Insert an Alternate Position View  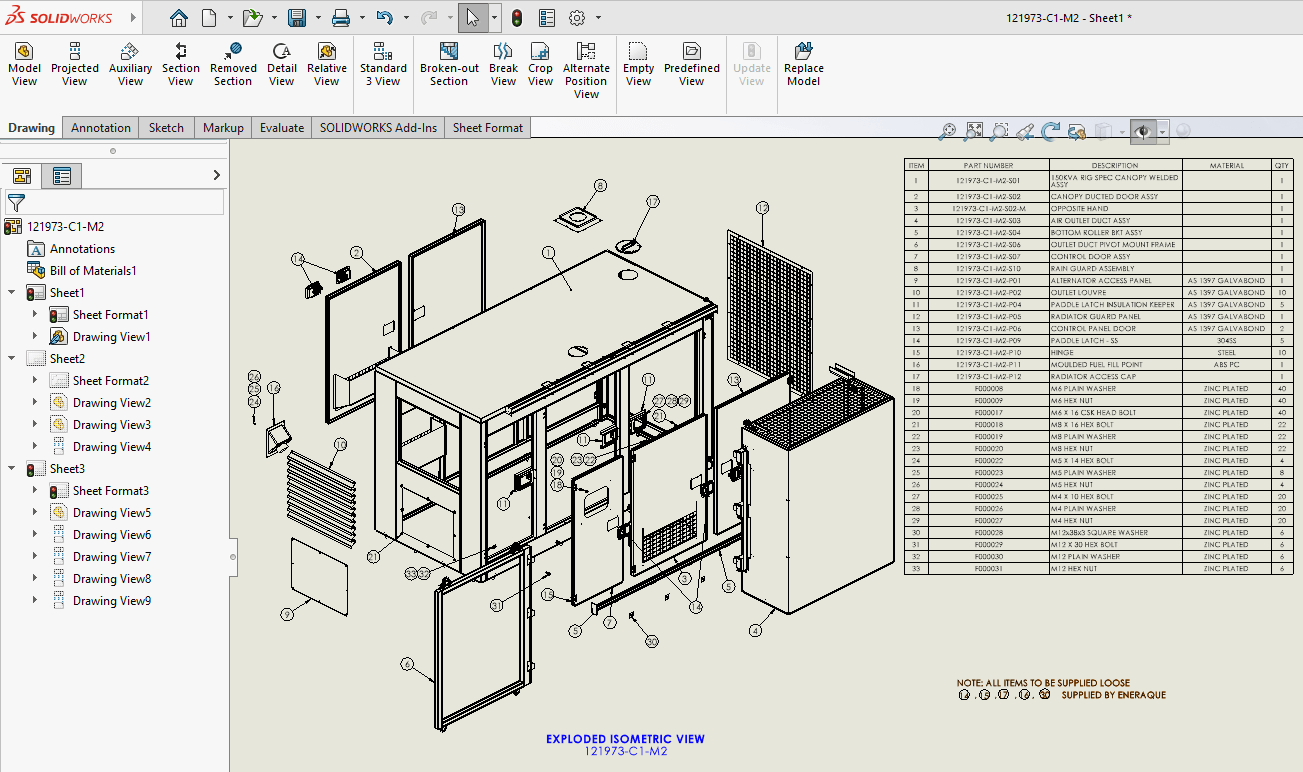point(586,65)
